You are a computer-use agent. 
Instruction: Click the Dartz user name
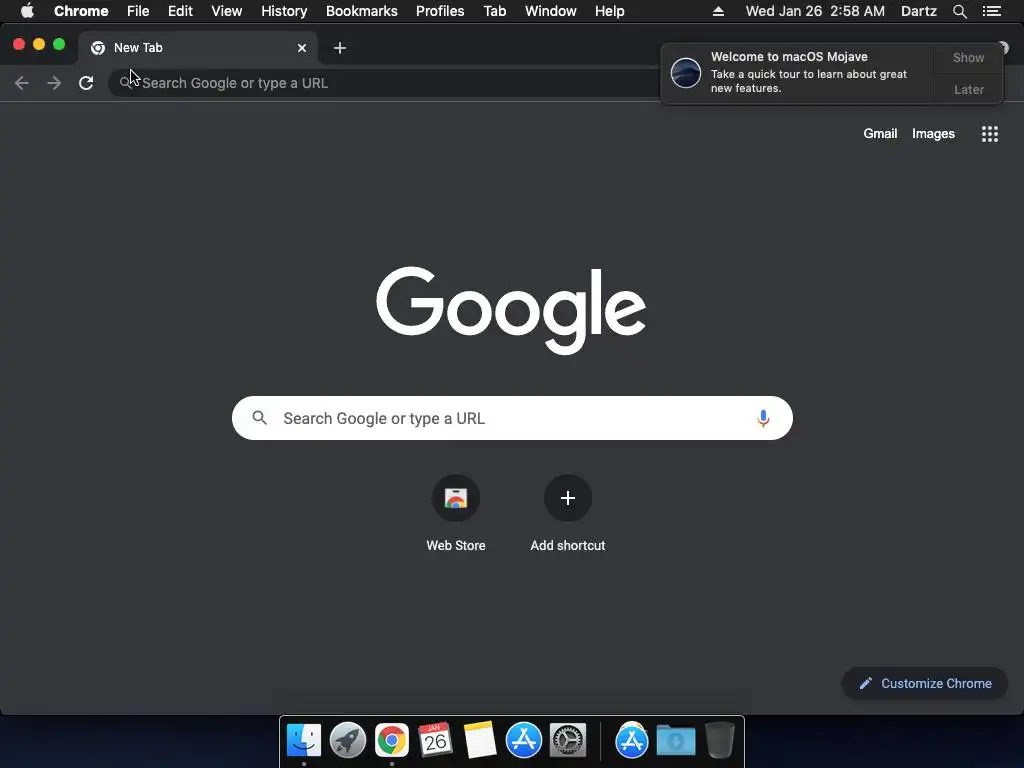click(919, 11)
